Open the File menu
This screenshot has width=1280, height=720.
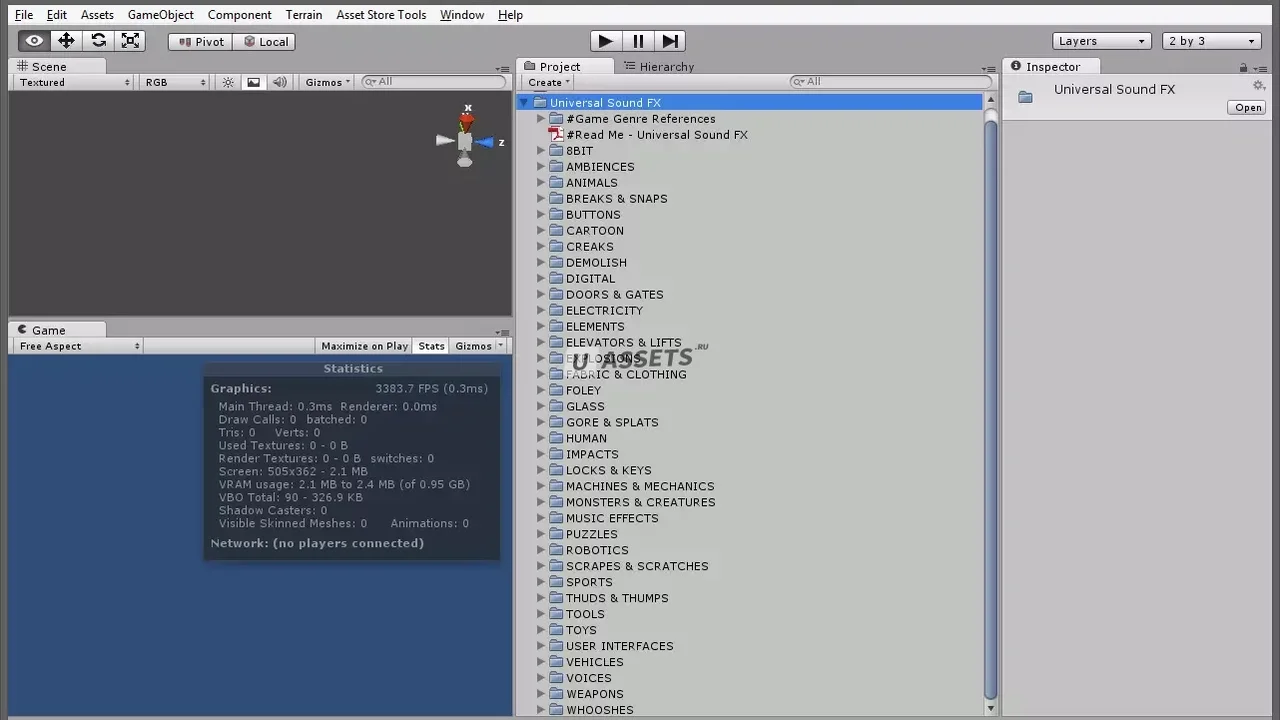[x=24, y=15]
